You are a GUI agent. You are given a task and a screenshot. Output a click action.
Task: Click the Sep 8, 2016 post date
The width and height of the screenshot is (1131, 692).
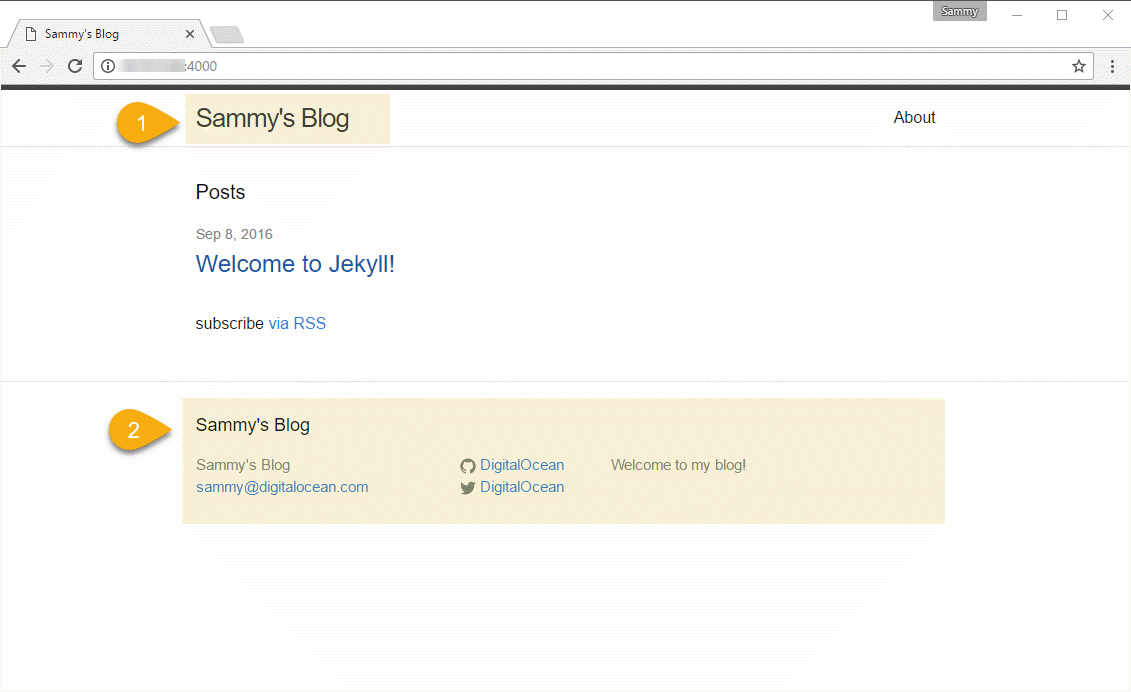coord(234,235)
